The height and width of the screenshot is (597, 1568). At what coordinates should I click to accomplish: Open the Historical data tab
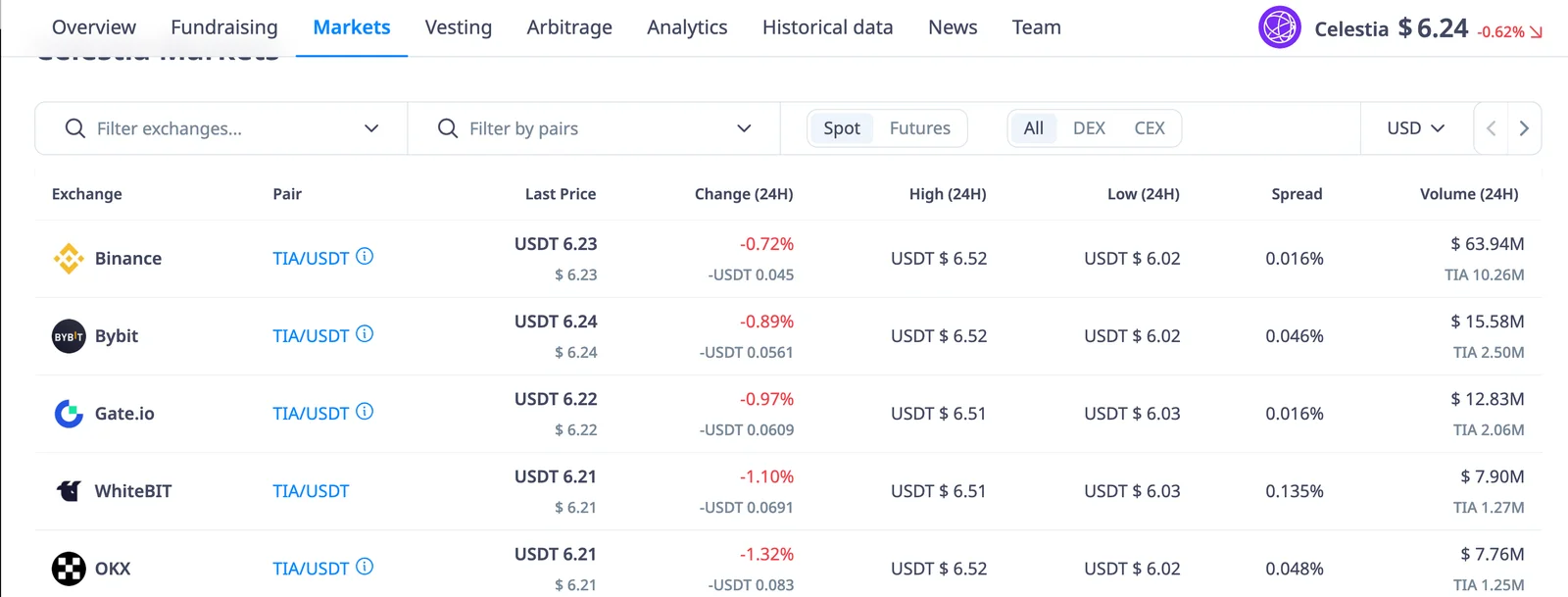pos(828,27)
